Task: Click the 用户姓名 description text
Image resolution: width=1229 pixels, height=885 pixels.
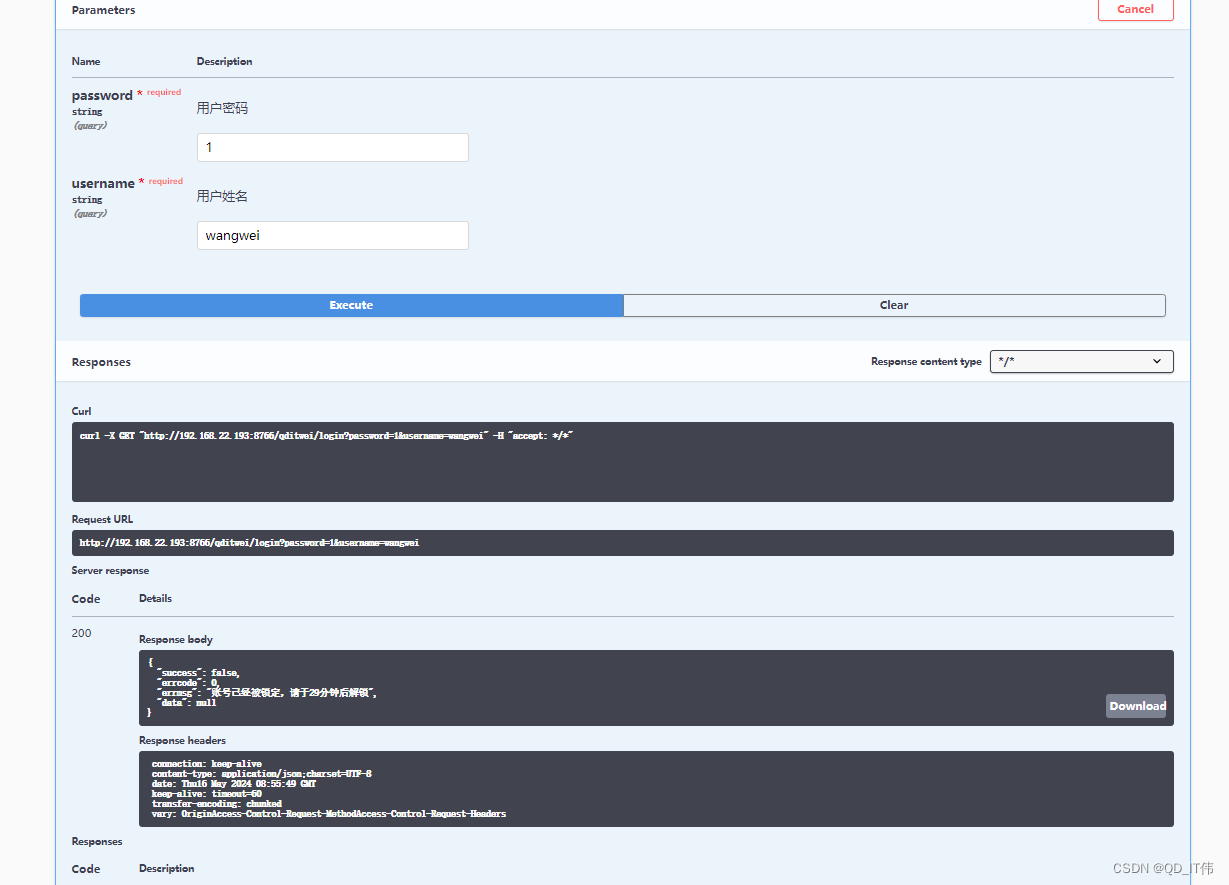Action: click(222, 196)
